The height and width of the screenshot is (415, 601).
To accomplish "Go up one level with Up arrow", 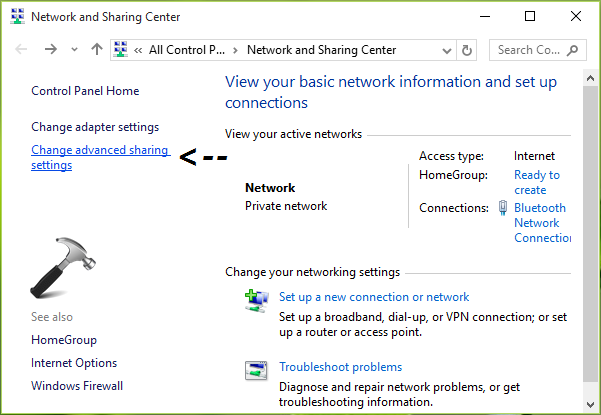I will 96,49.
